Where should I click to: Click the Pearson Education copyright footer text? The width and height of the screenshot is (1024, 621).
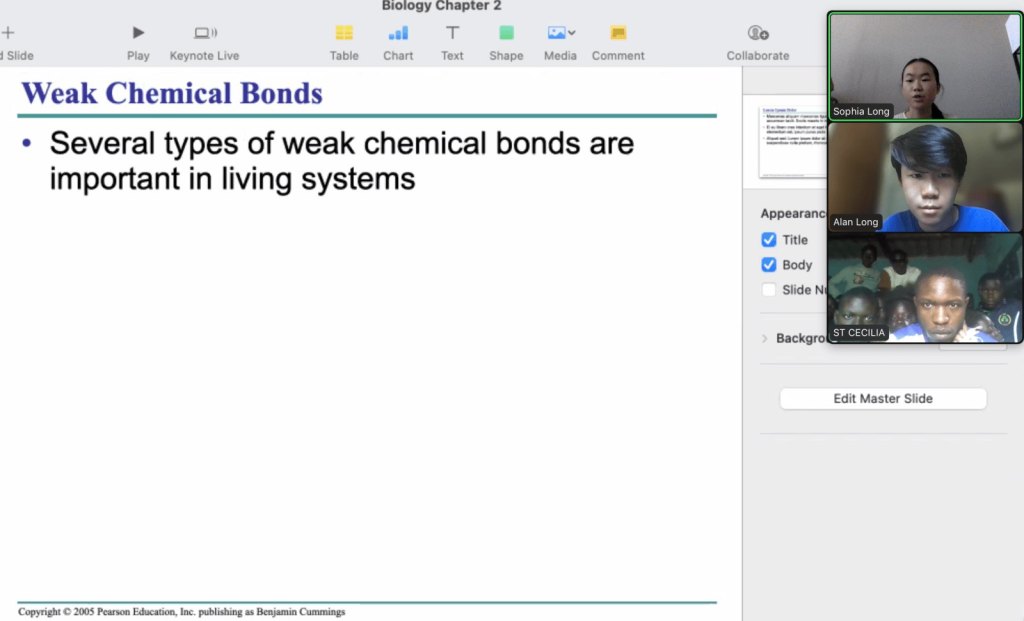tap(182, 612)
